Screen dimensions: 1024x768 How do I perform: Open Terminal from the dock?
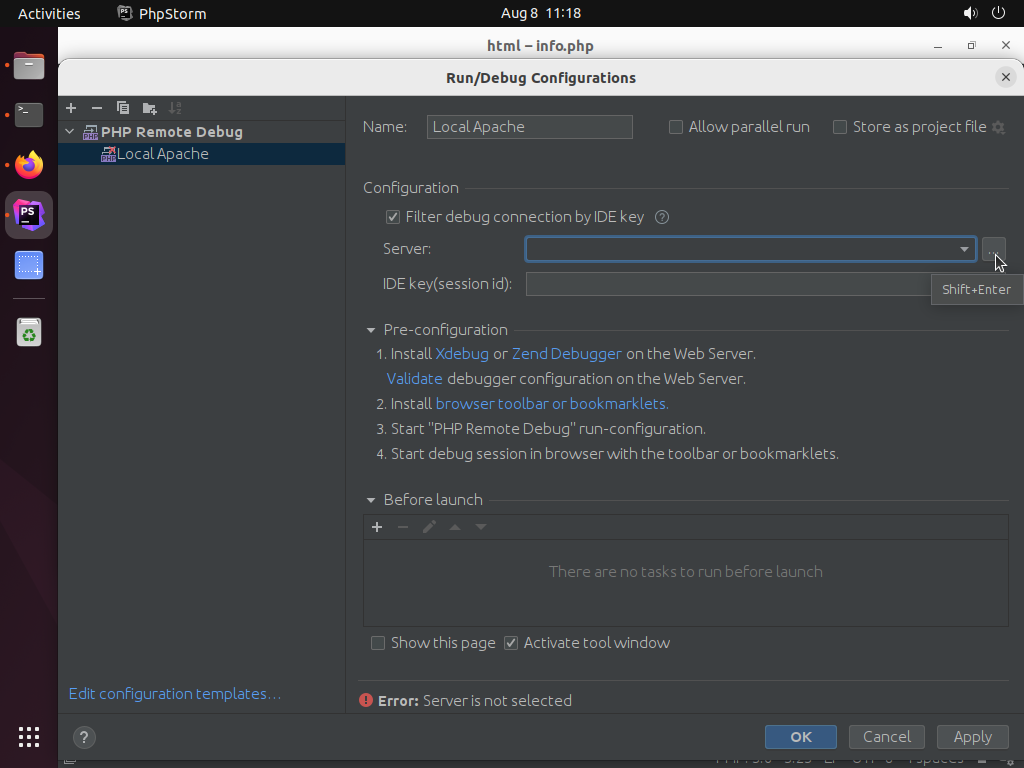point(29,115)
